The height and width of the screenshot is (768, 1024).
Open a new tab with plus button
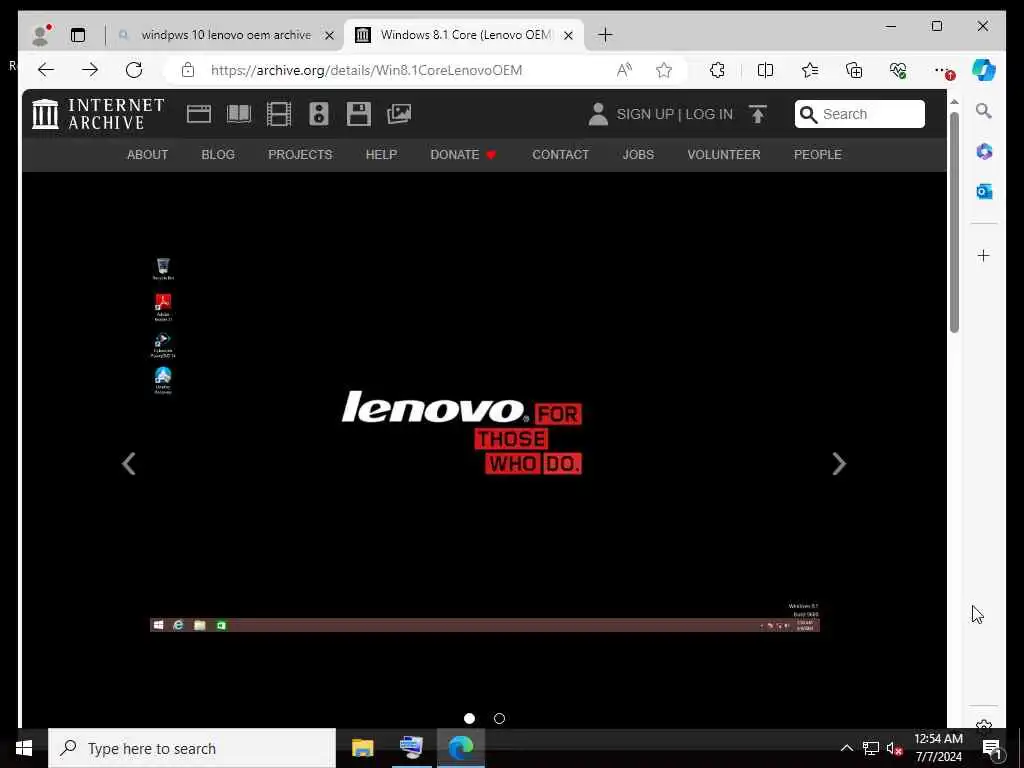pyautogui.click(x=605, y=35)
